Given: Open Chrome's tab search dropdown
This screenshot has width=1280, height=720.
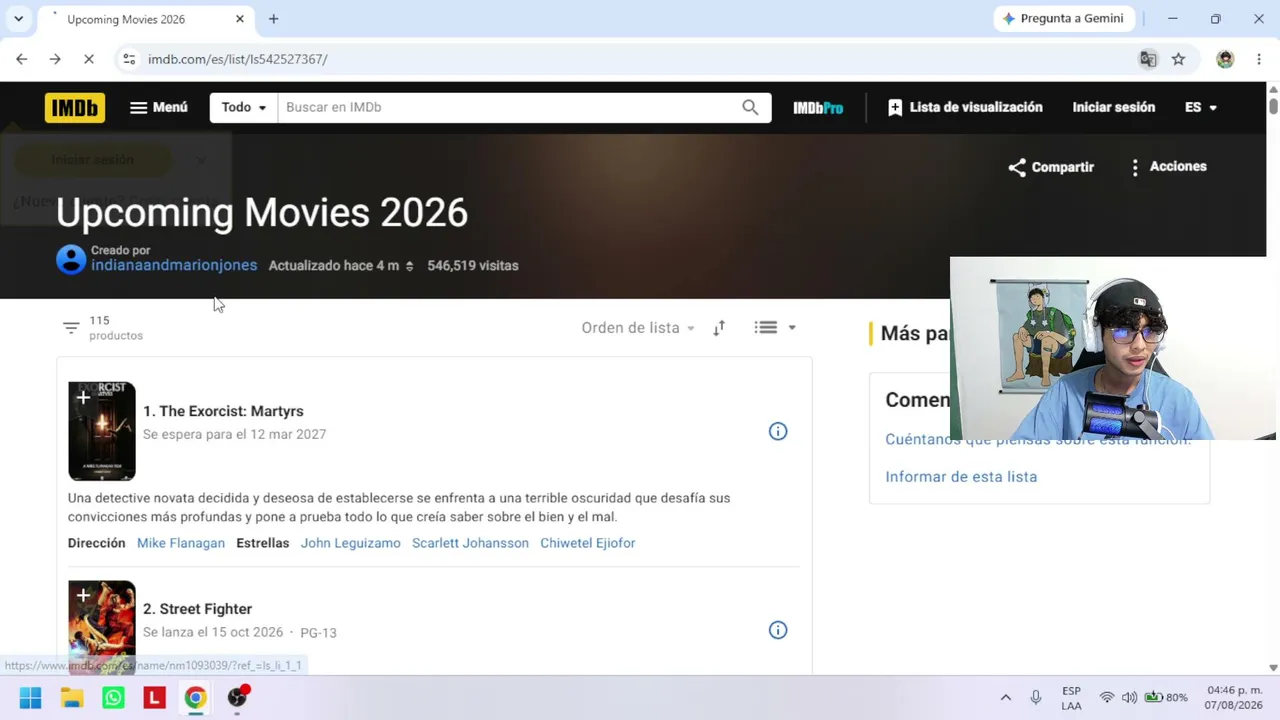Looking at the screenshot, I should [18, 19].
